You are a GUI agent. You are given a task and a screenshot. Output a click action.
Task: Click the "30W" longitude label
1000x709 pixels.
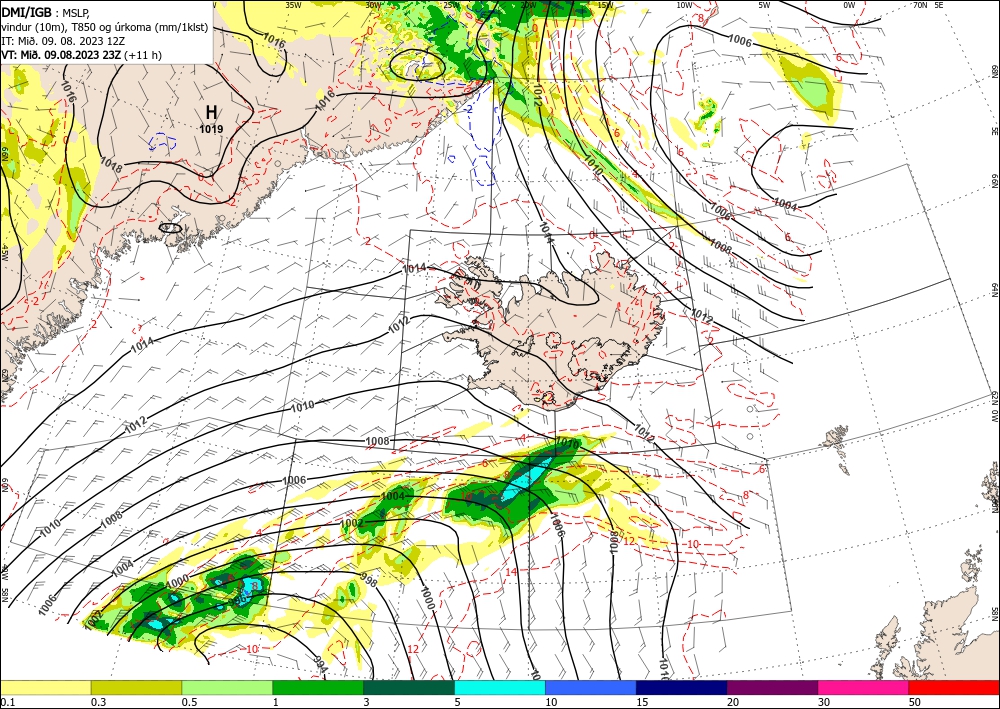373,5
